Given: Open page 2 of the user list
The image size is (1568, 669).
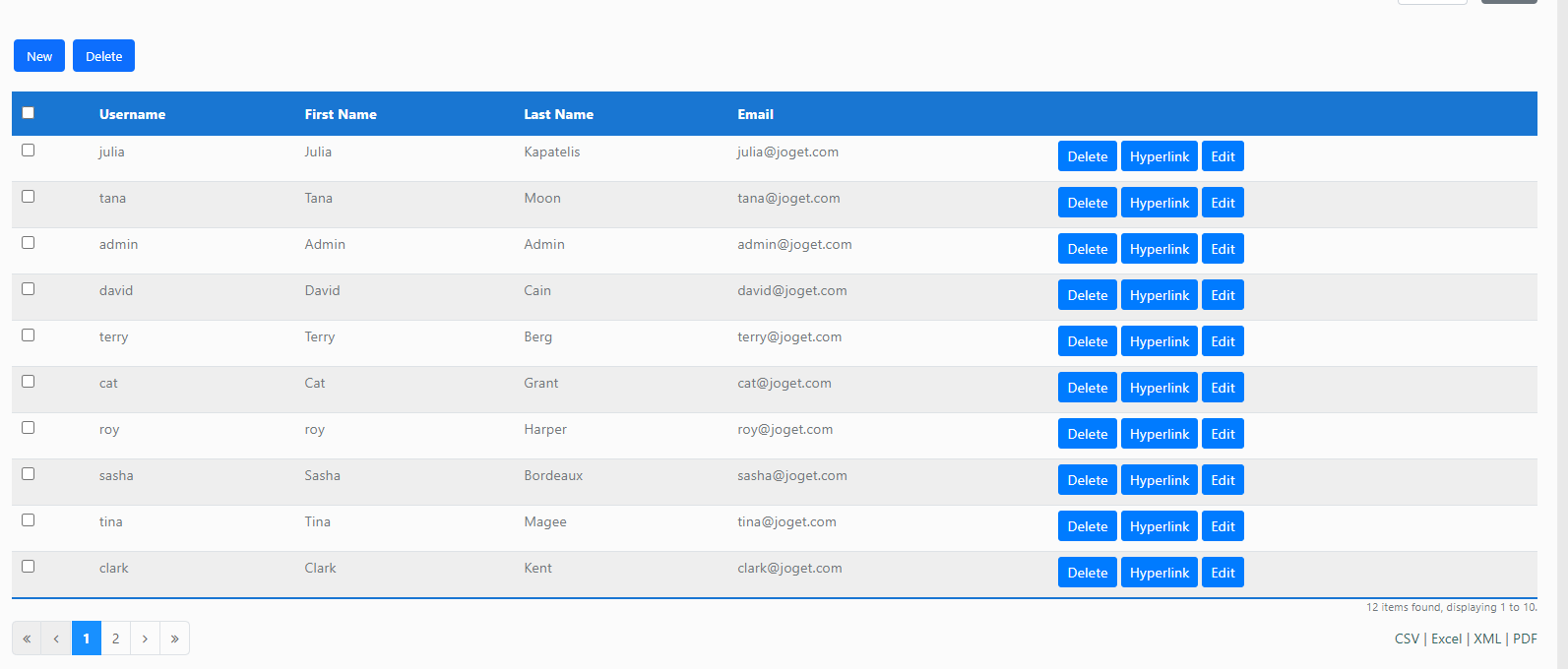Looking at the screenshot, I should tap(115, 639).
